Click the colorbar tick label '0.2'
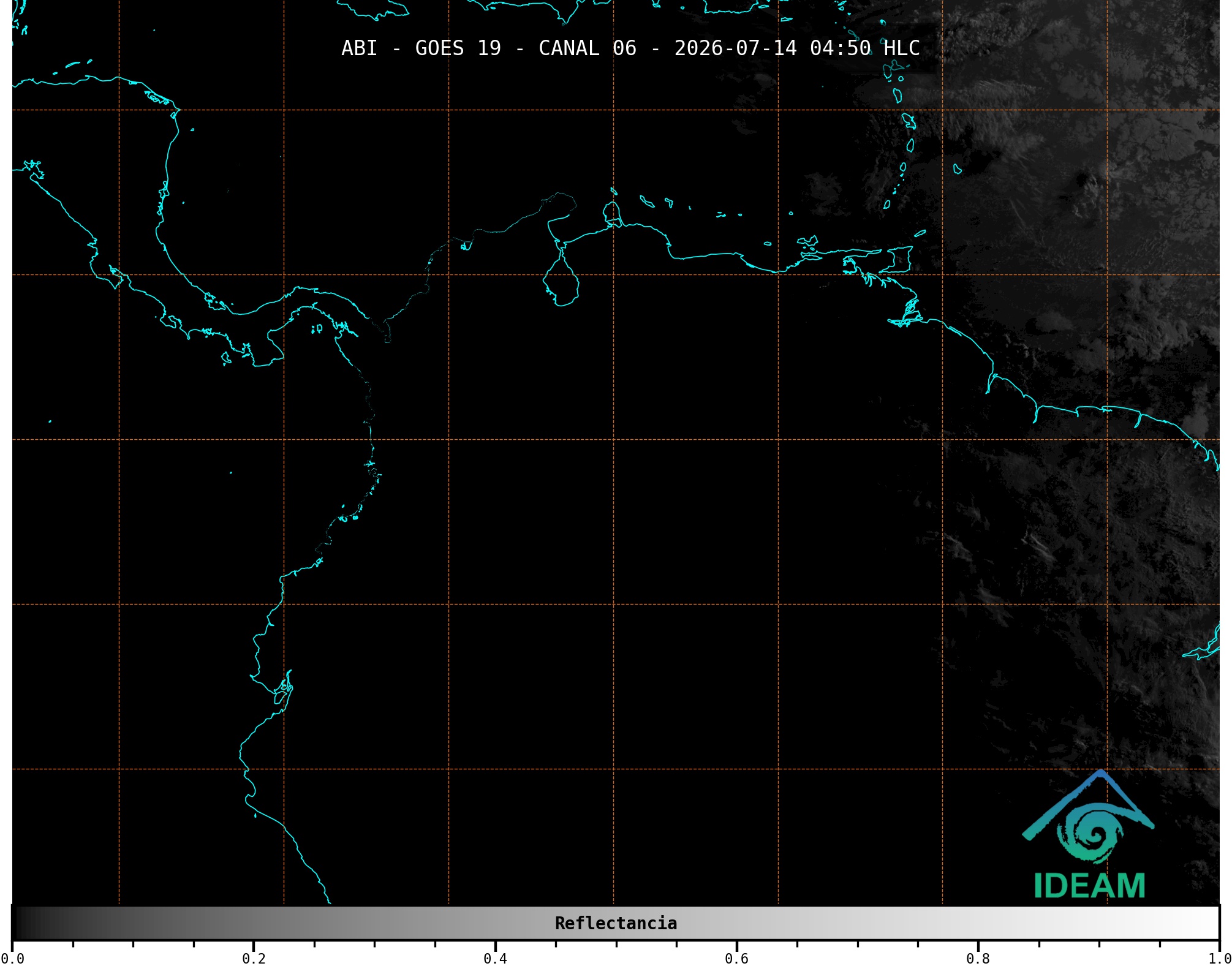Screen dimensions: 1232x966 coord(254,959)
